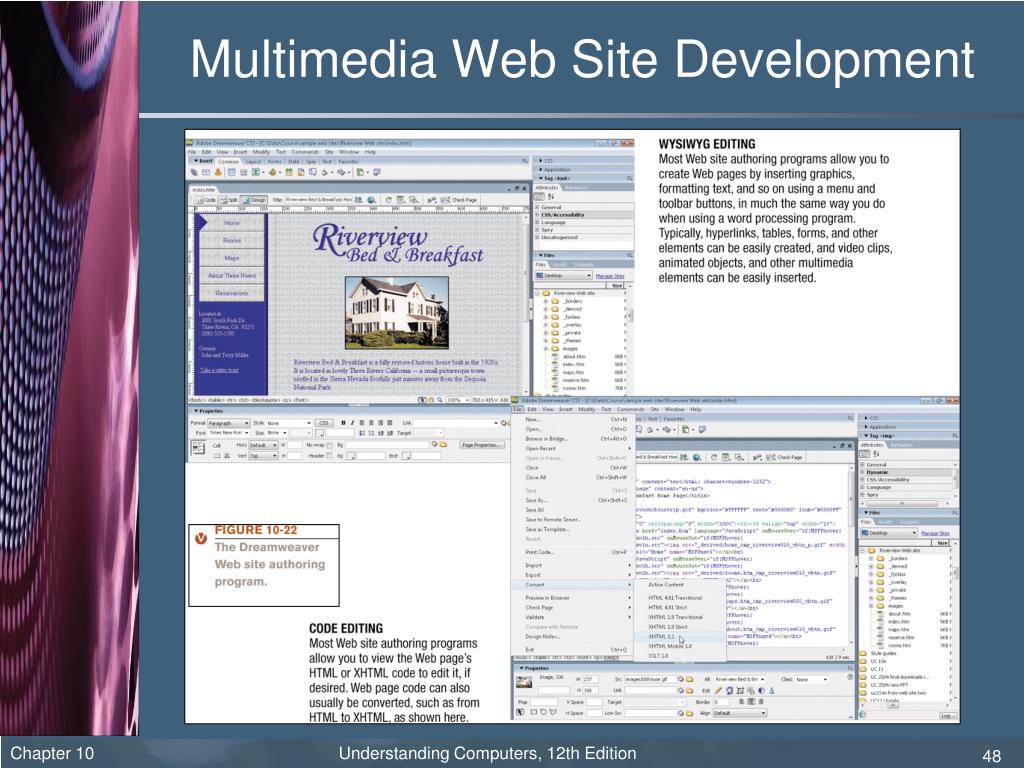Click the Browse folder icon beside Src
The width and height of the screenshot is (1024, 768).
(689, 679)
